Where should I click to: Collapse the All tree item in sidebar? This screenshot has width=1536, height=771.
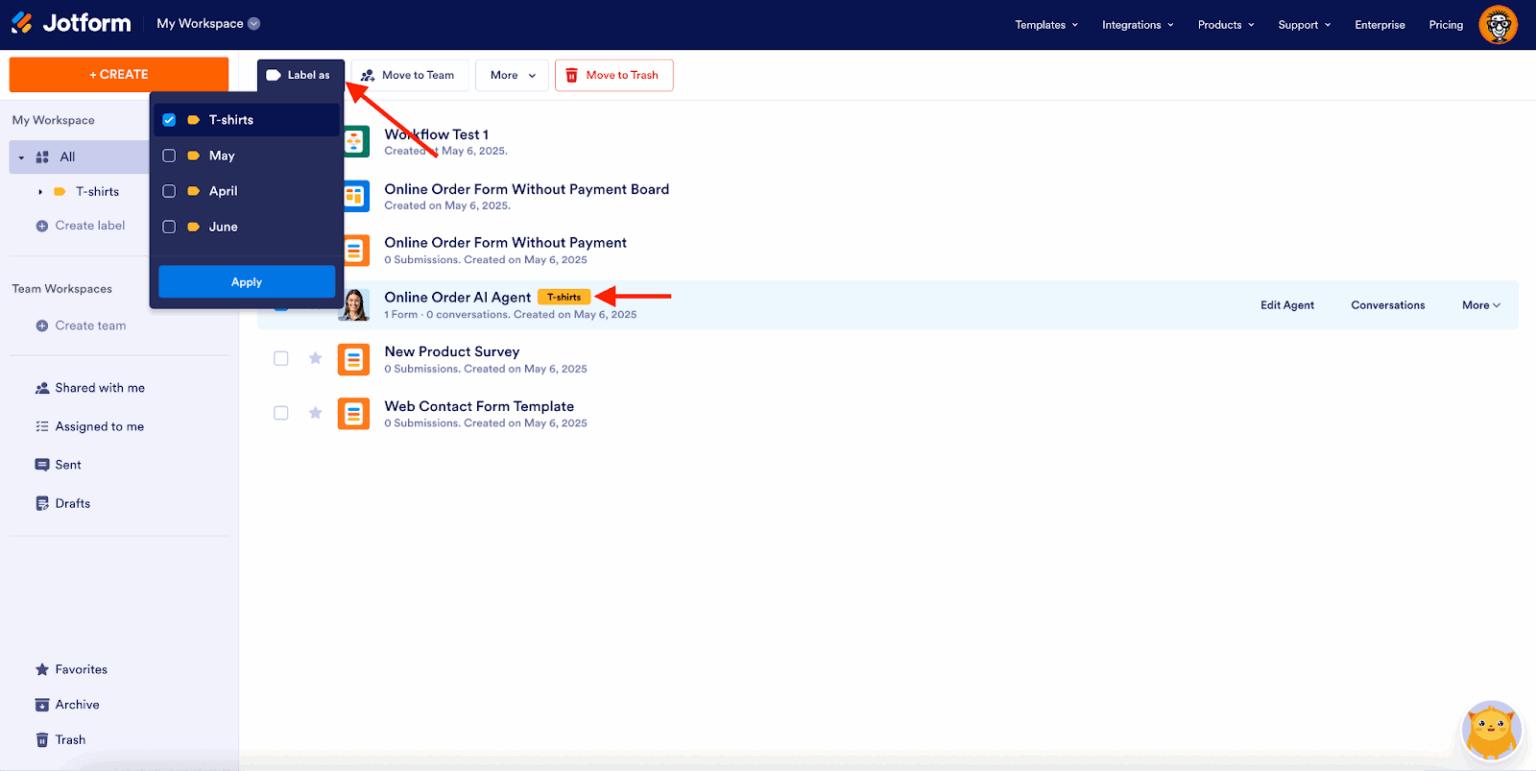(x=20, y=157)
